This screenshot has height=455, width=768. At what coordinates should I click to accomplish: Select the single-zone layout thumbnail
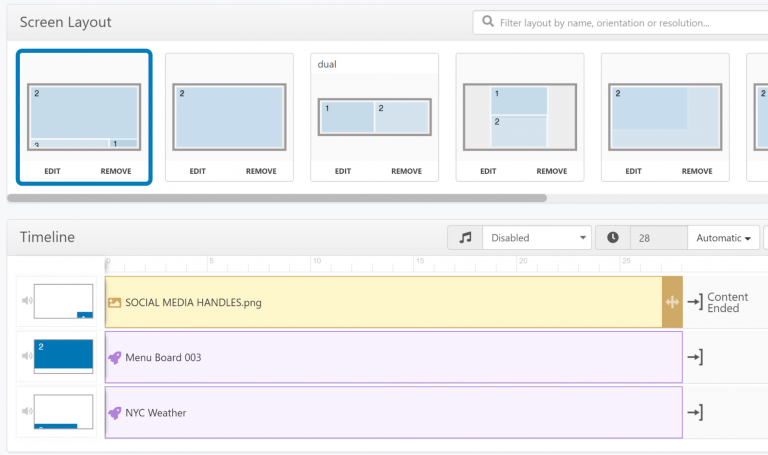click(x=229, y=117)
